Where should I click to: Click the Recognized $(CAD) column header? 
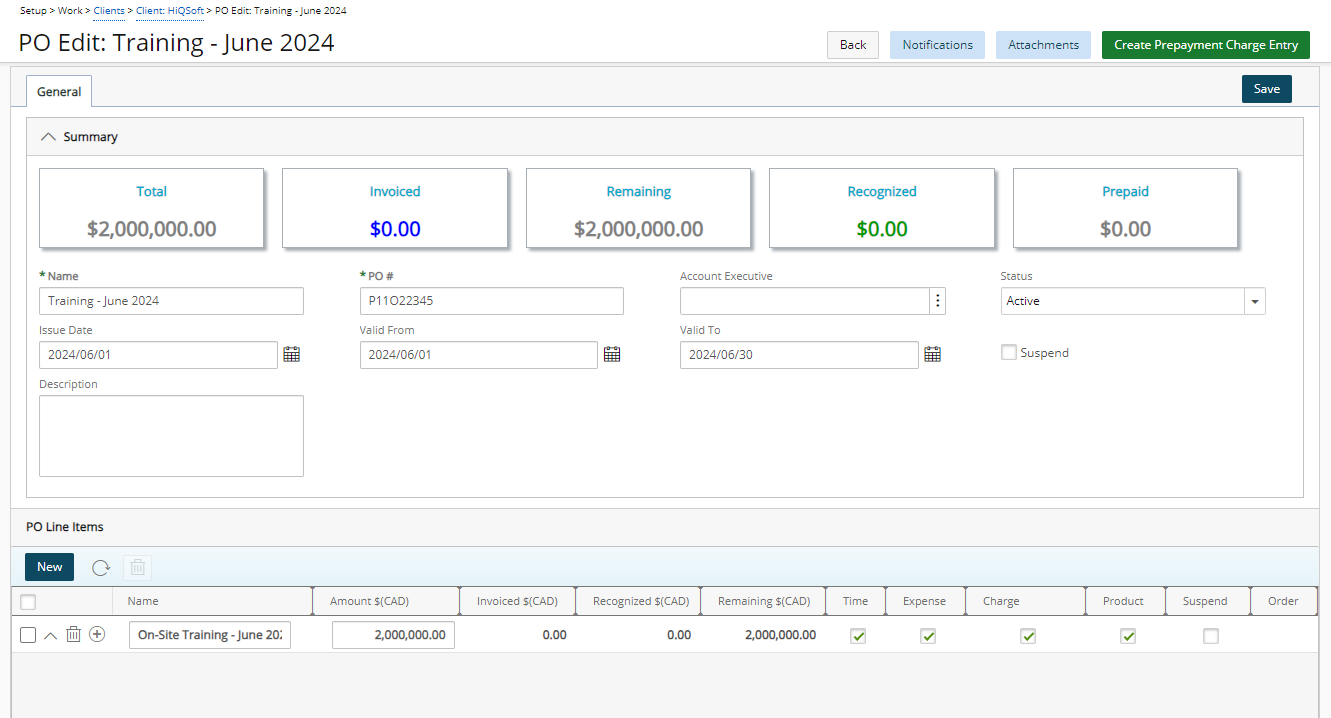point(641,601)
